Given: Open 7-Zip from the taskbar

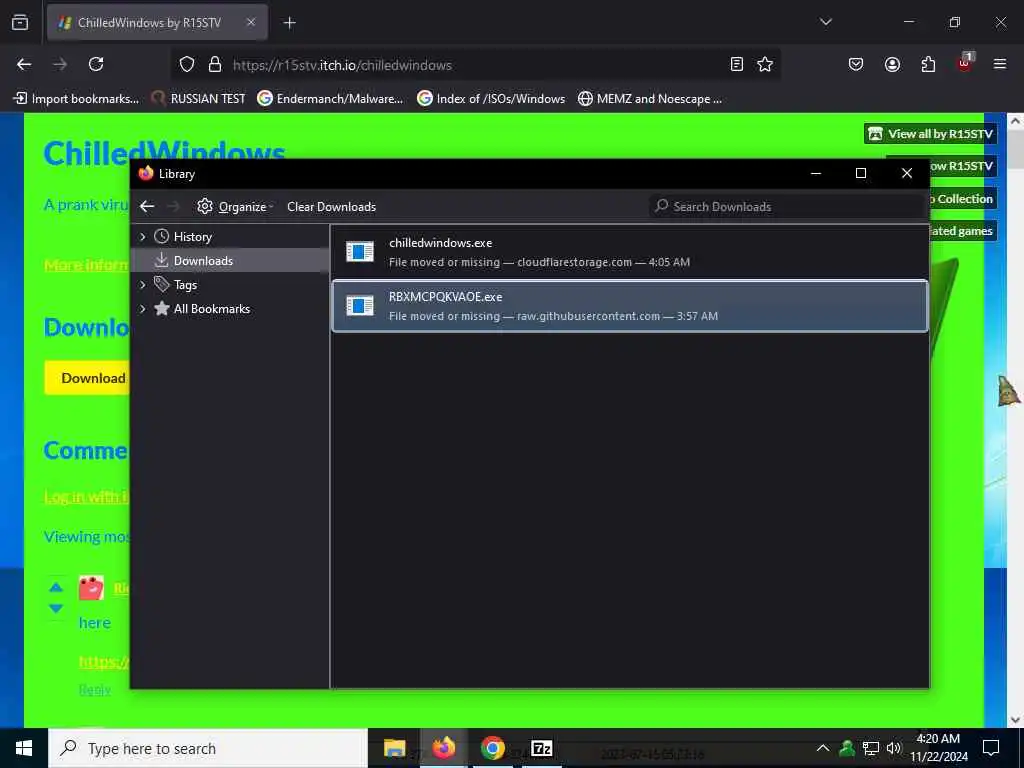Looking at the screenshot, I should (x=541, y=748).
